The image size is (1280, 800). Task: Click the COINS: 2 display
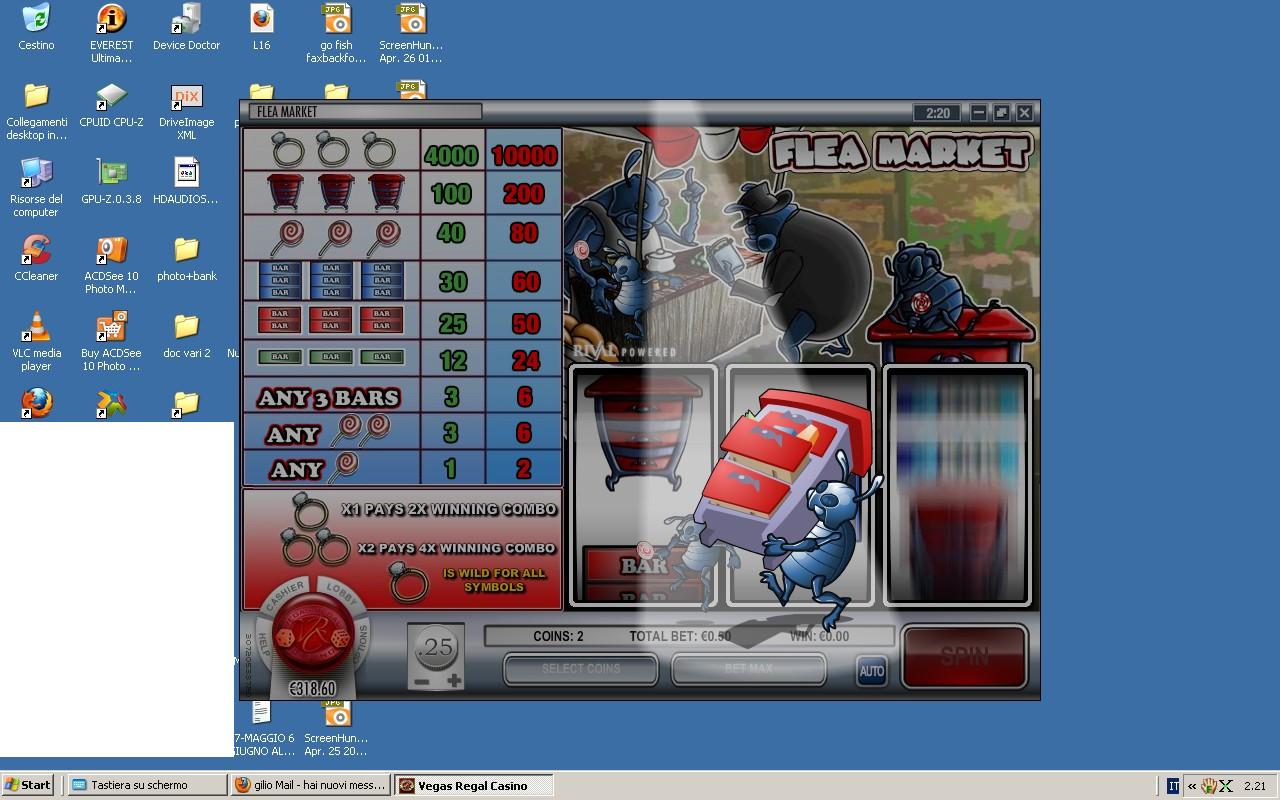[x=558, y=636]
